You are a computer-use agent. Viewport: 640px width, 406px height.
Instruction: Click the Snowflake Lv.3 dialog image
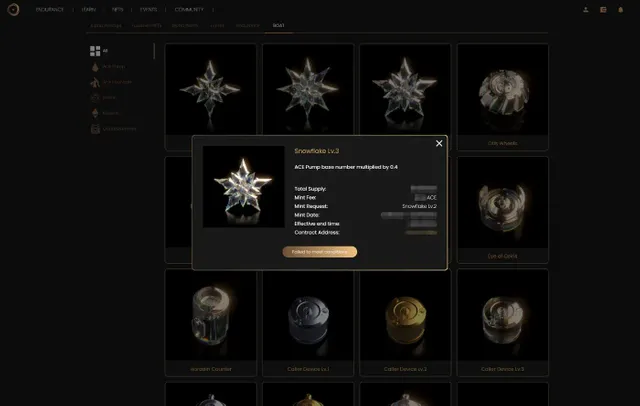(x=244, y=186)
